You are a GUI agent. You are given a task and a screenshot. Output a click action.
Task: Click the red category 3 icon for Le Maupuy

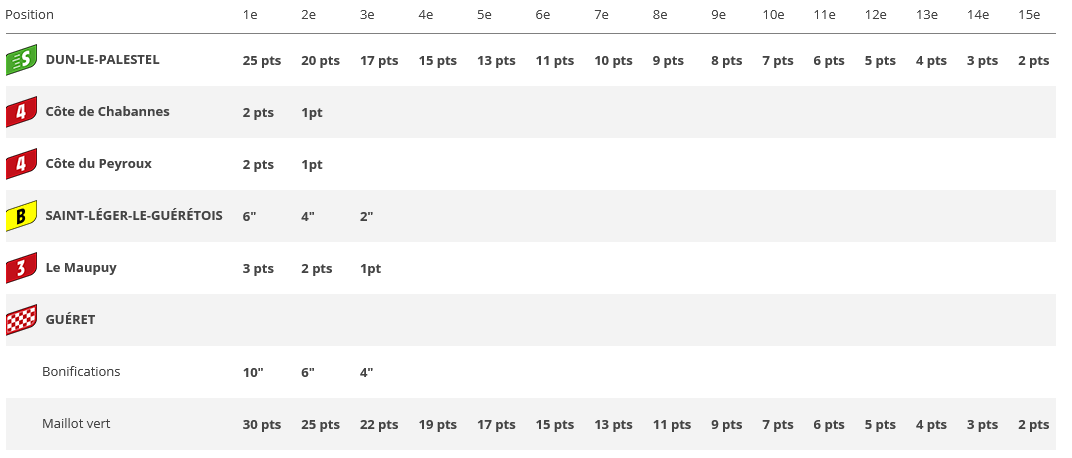click(x=21, y=268)
